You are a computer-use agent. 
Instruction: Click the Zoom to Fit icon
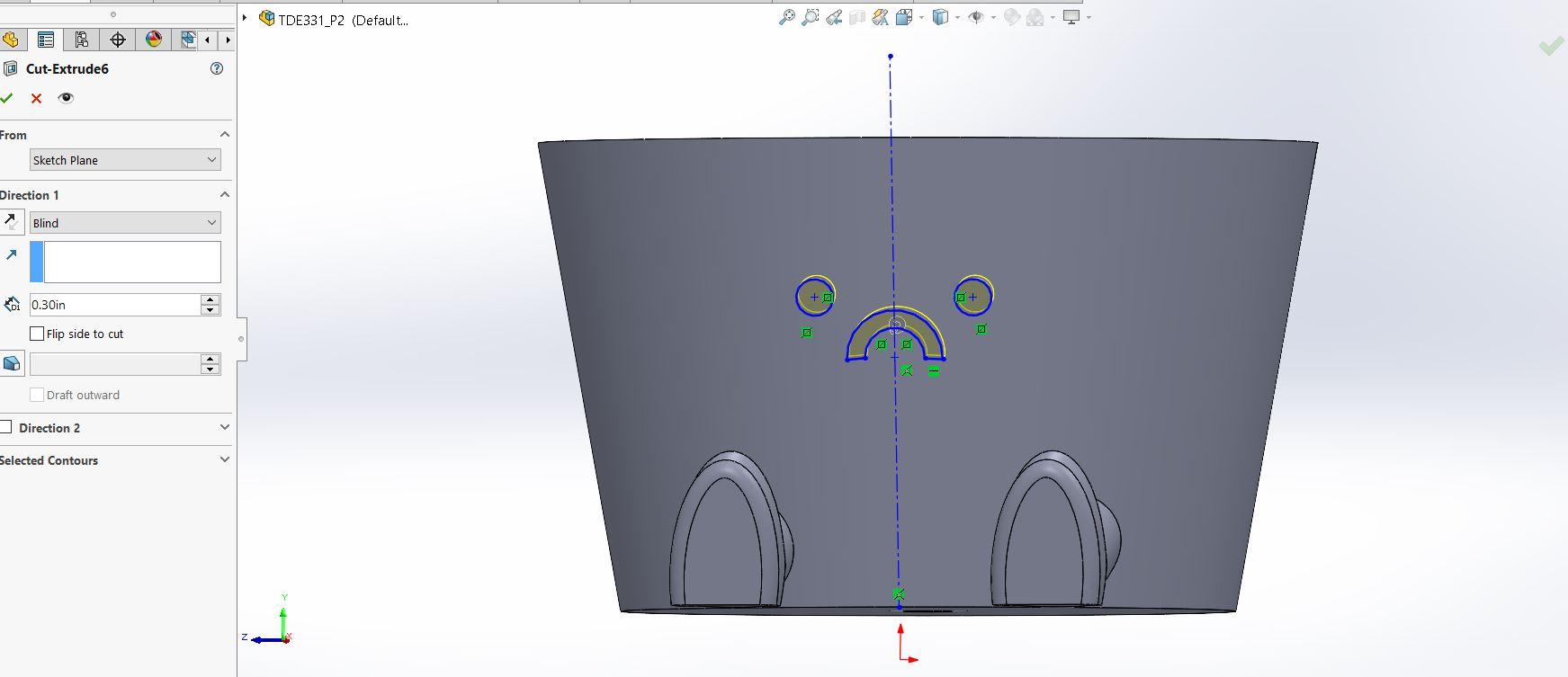pyautogui.click(x=786, y=17)
